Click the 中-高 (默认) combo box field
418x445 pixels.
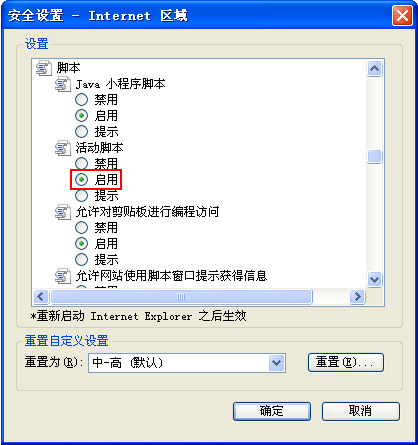pyautogui.click(x=187, y=363)
